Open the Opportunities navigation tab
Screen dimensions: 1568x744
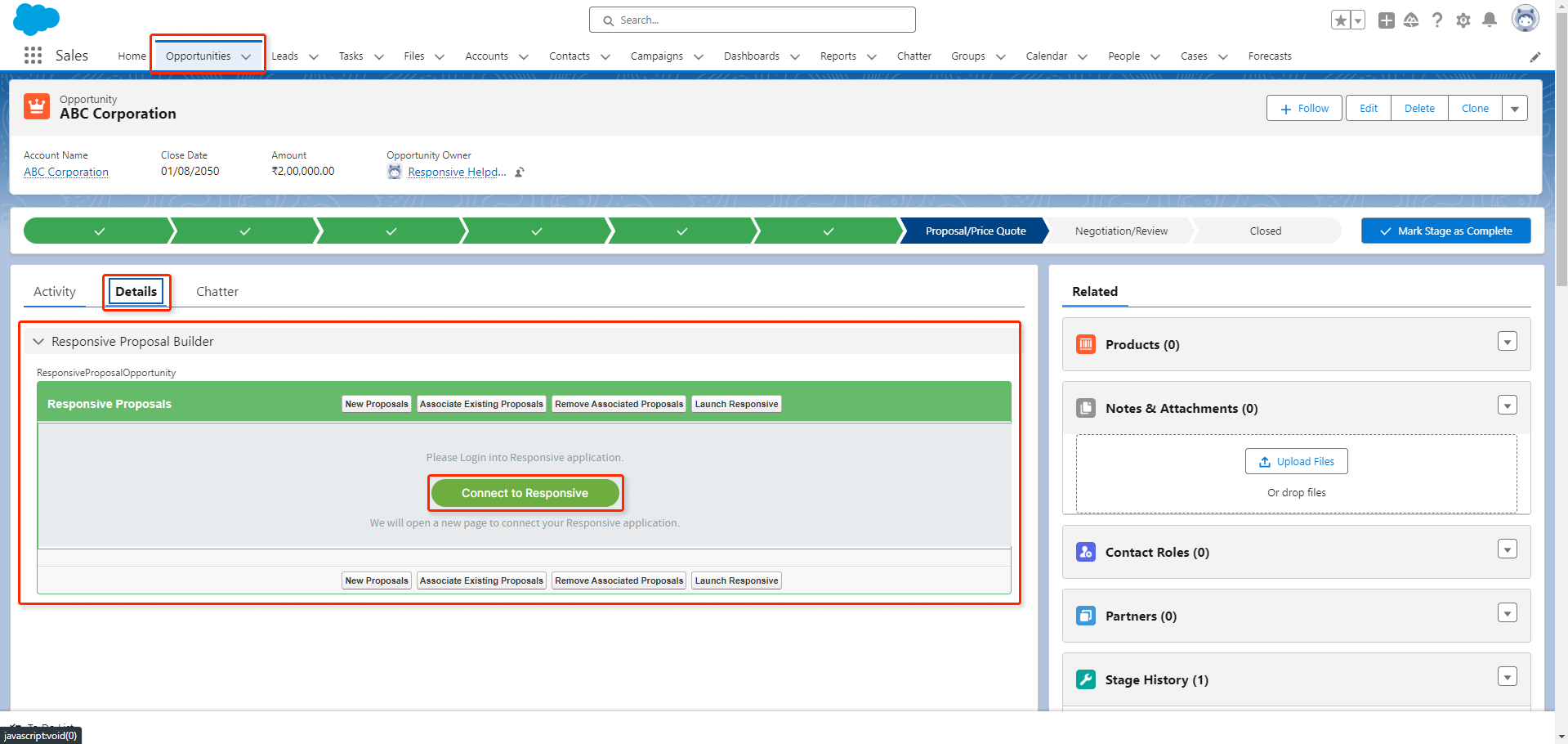199,56
